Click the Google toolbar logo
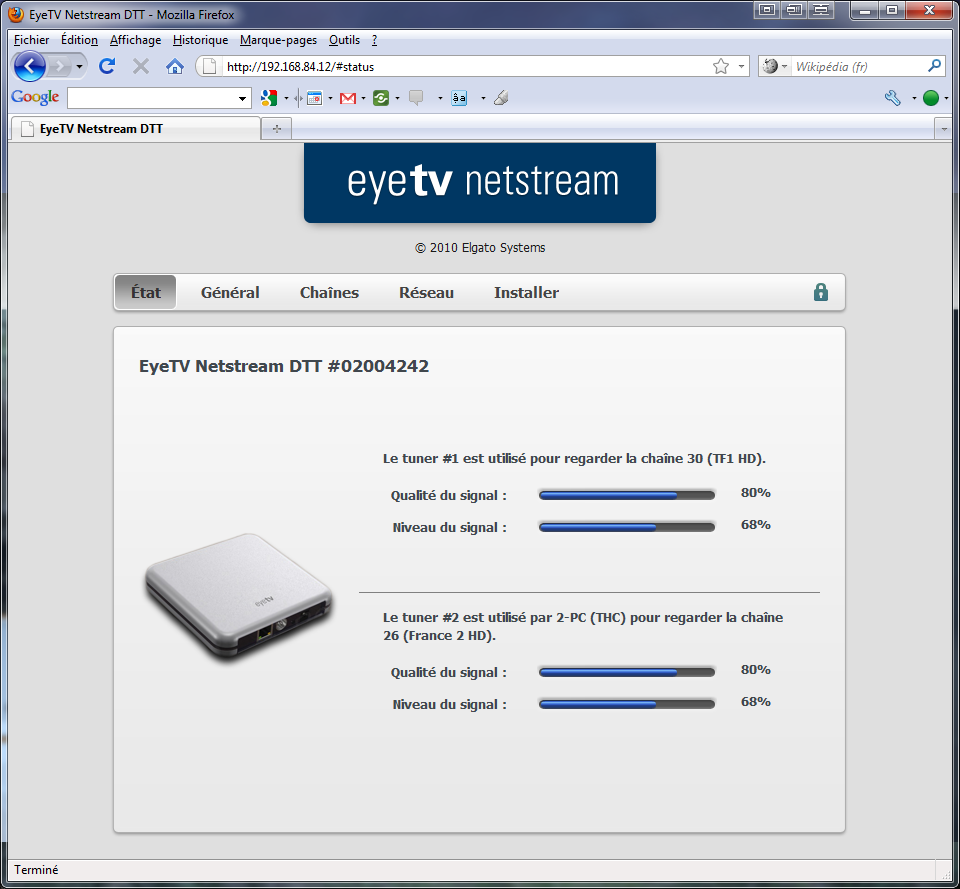This screenshot has width=960, height=889. point(36,97)
